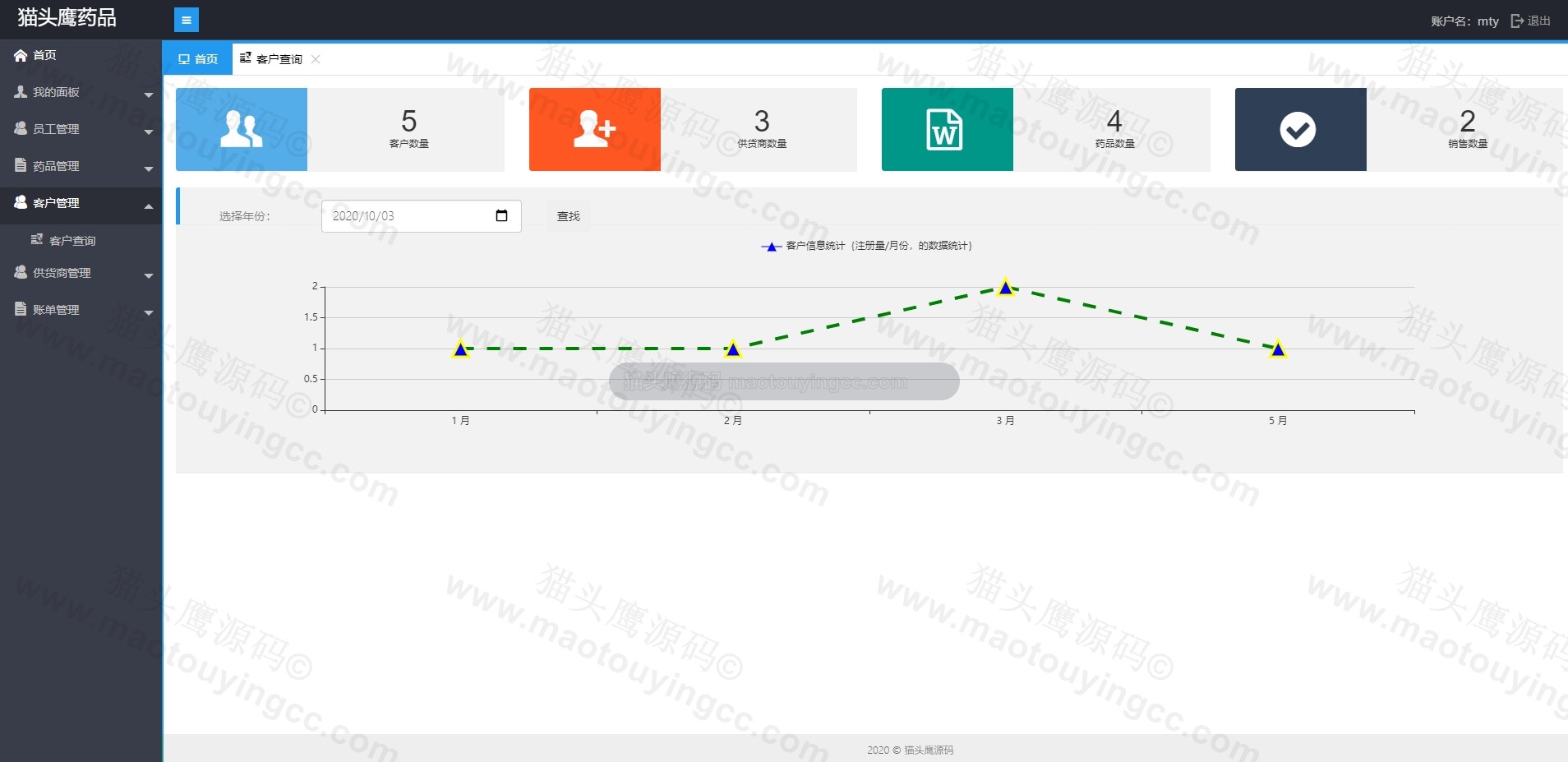Switch to the 首页 tab
The width and height of the screenshot is (1568, 762).
[198, 59]
